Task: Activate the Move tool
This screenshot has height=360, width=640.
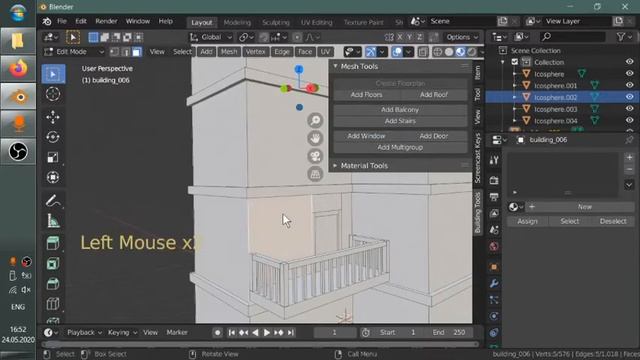Action: pos(53,117)
